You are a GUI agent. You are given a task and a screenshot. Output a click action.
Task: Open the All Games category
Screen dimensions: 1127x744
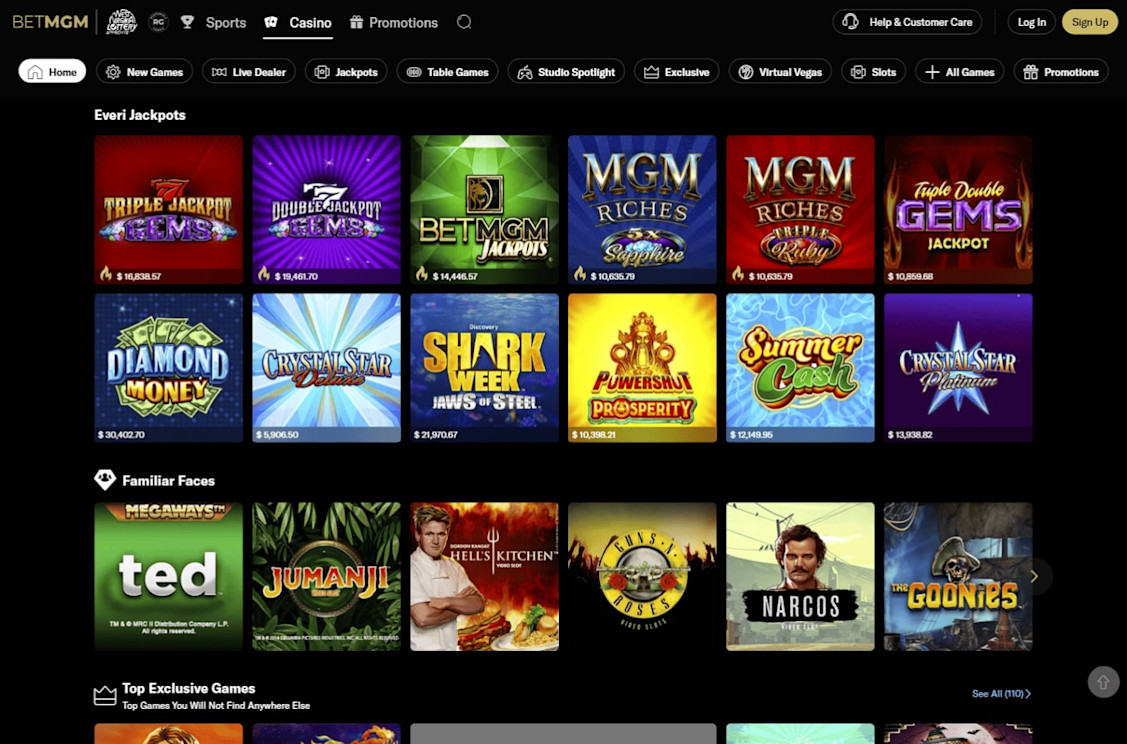960,71
